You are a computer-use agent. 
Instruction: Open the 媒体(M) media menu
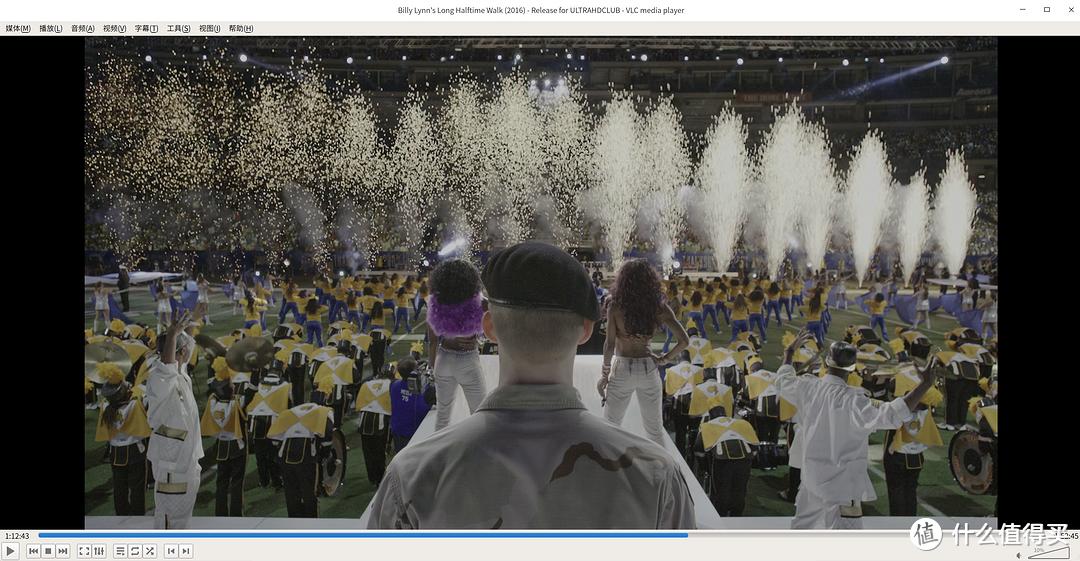tap(18, 28)
